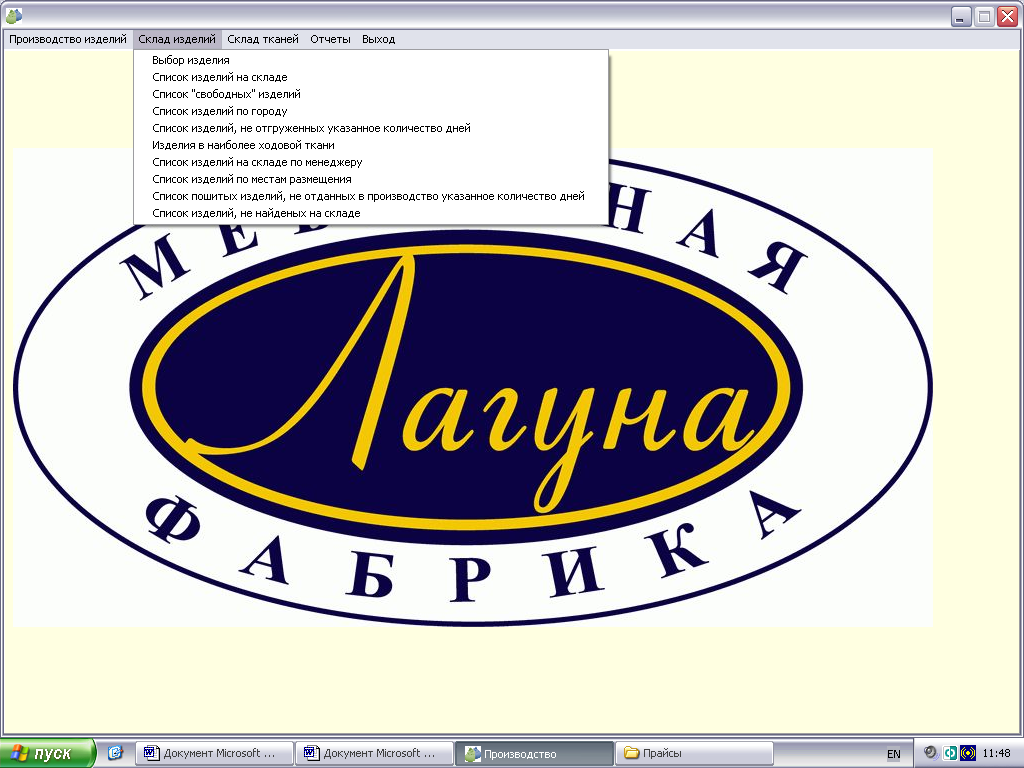This screenshot has width=1024, height=768.
Task: Open the пуск Start button
Action: pos(48,753)
